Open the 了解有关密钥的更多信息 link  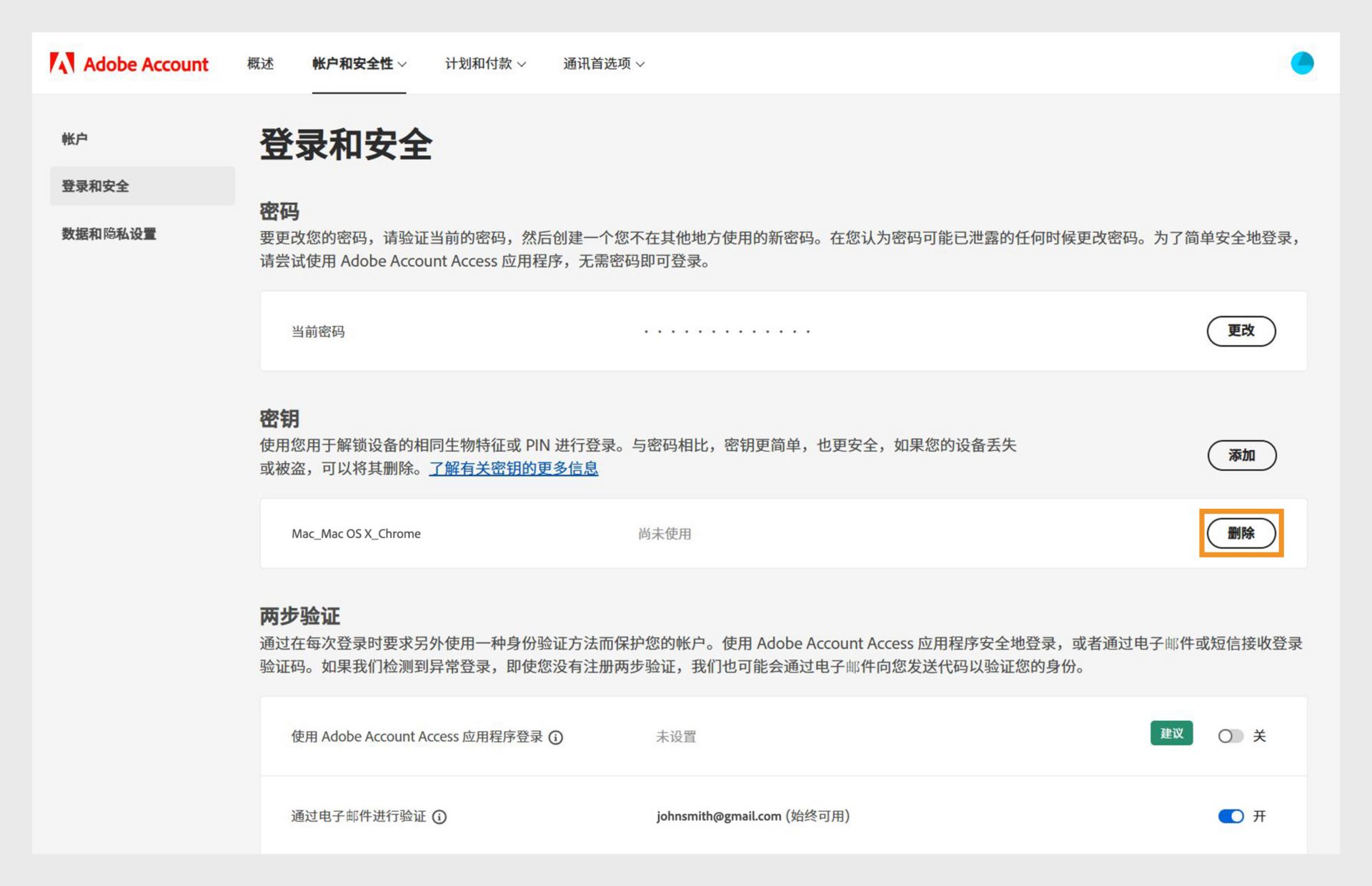pyautogui.click(x=513, y=469)
